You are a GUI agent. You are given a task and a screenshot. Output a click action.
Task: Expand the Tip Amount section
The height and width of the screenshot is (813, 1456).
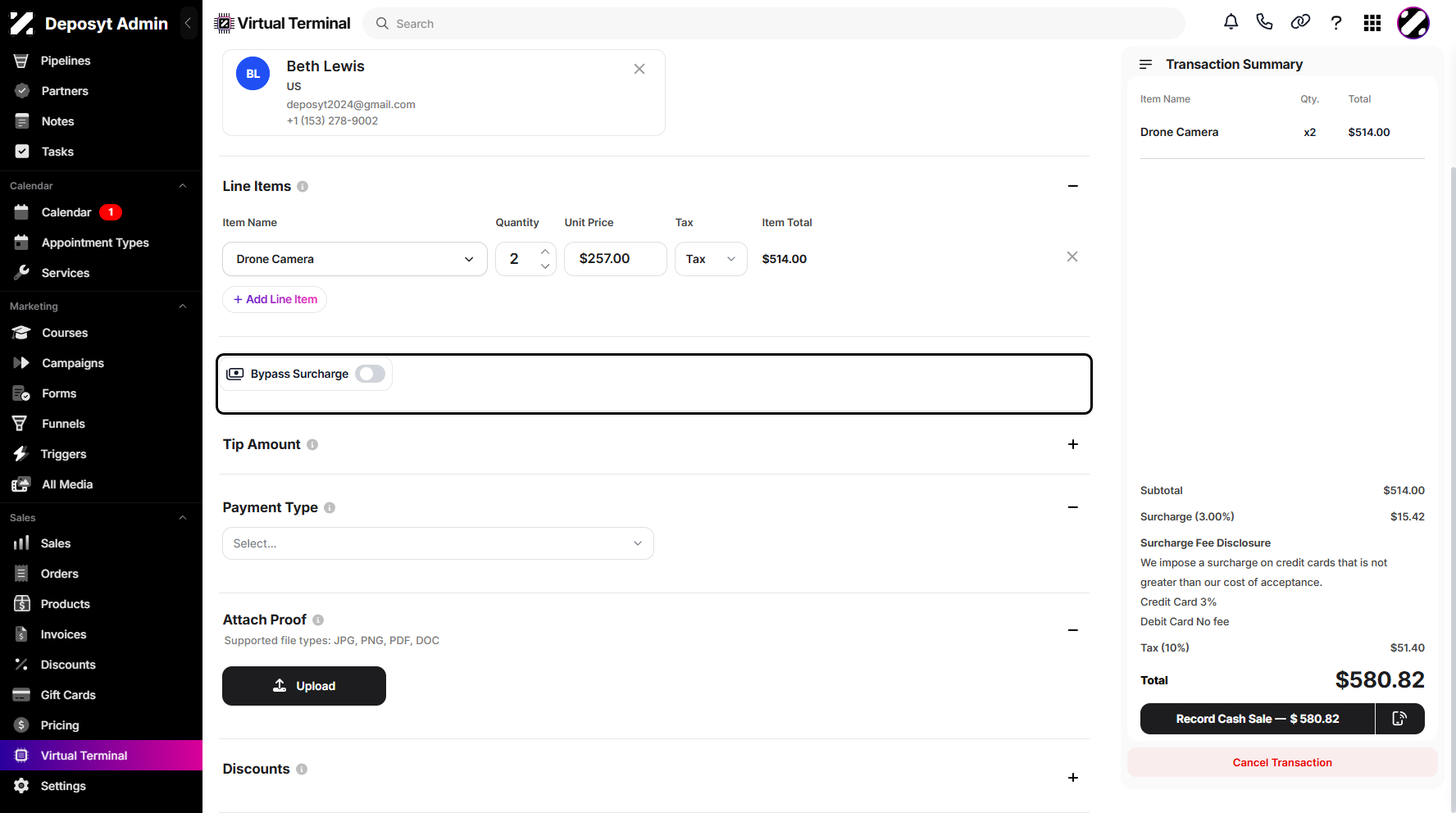click(x=1073, y=444)
